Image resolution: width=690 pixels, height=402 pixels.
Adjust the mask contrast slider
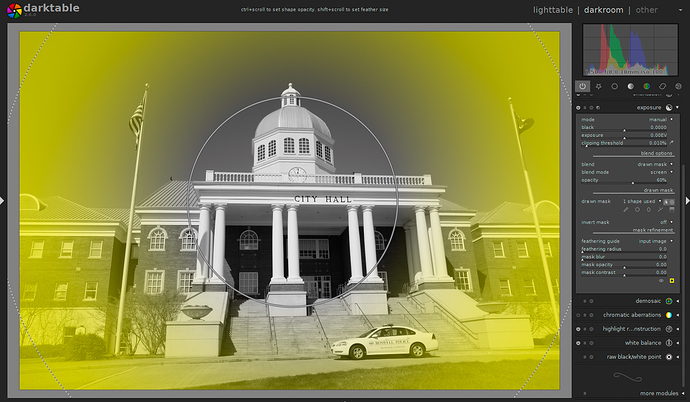pos(624,273)
